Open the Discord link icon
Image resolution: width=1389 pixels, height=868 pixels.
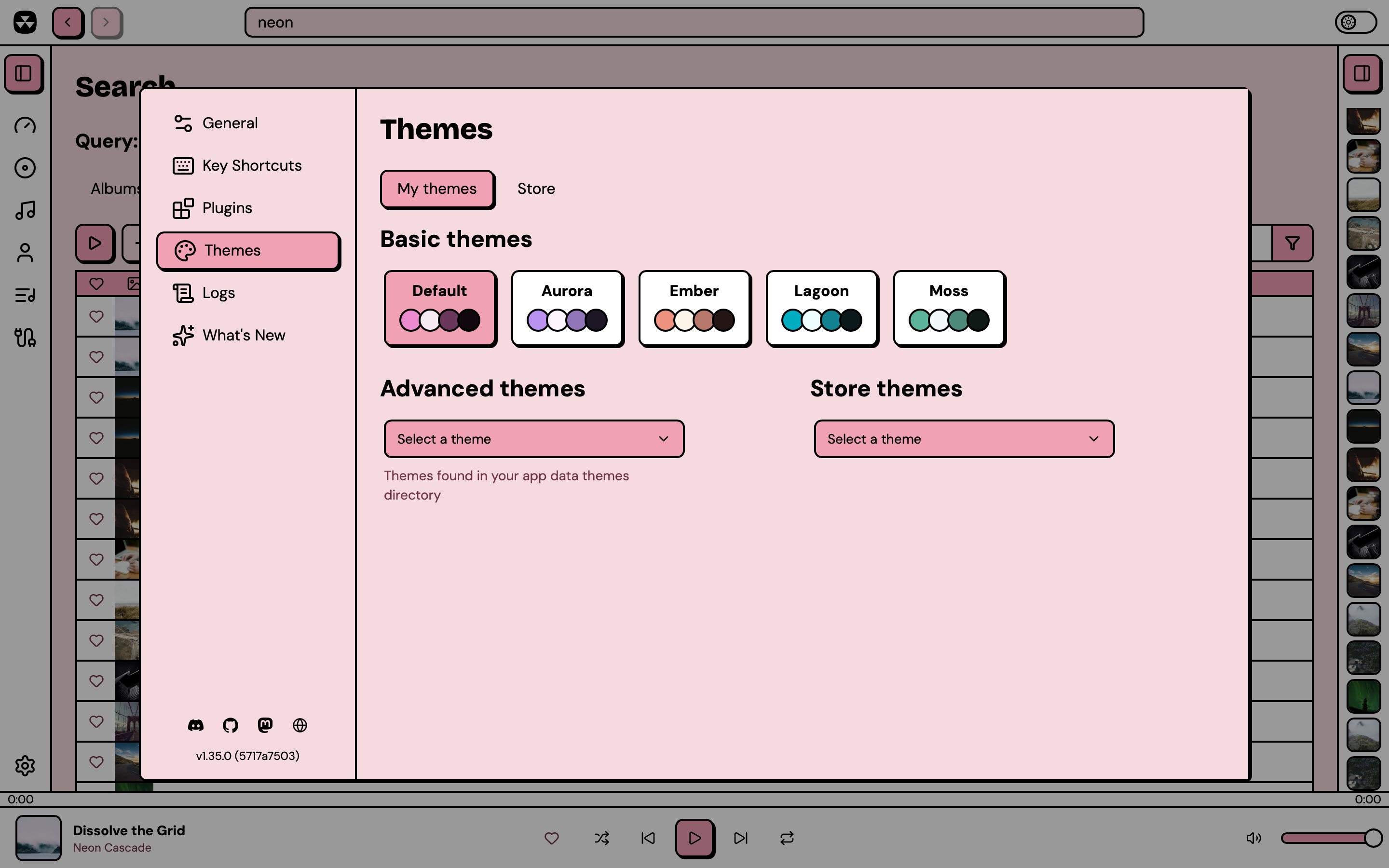pyautogui.click(x=196, y=725)
